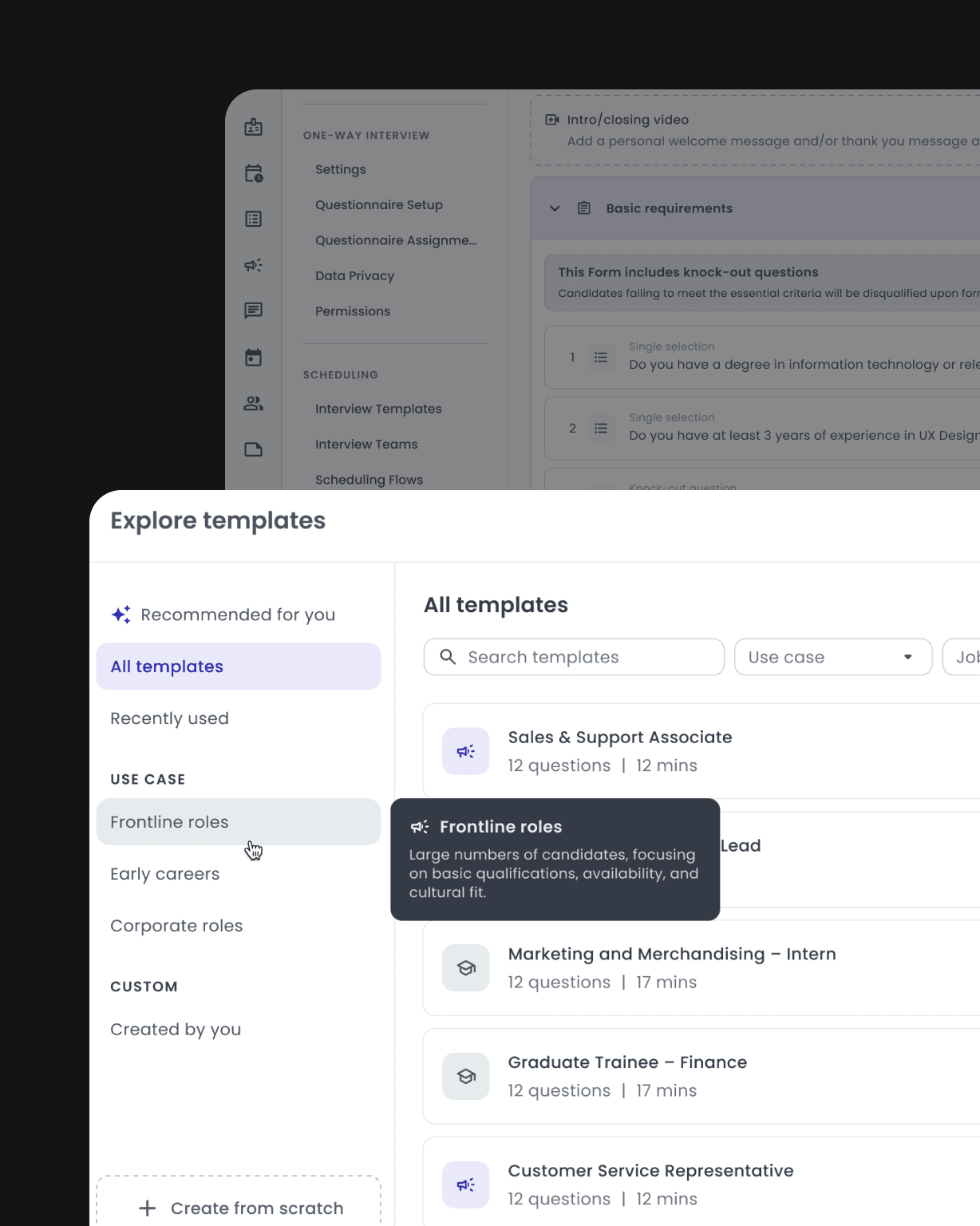Open the calendar event icon in sidebar
Image resolution: width=980 pixels, height=1226 pixels.
(x=254, y=357)
